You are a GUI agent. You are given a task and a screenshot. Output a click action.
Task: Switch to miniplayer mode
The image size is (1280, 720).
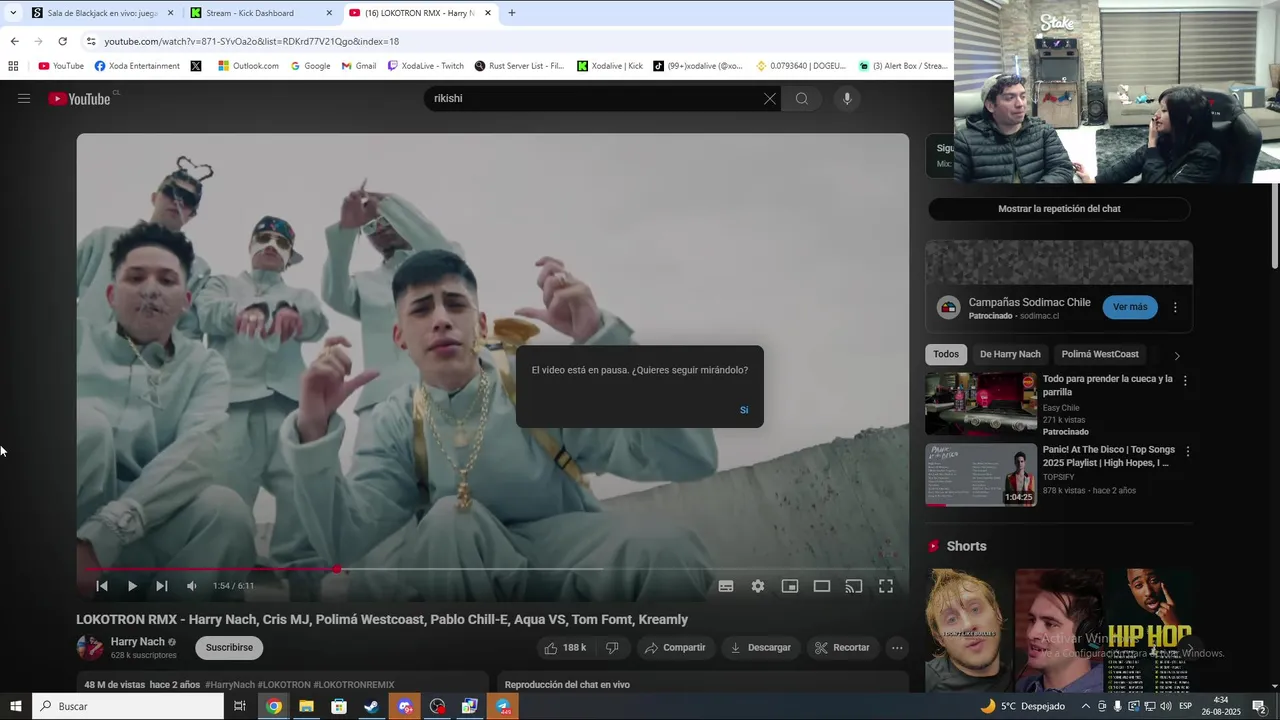(x=790, y=586)
